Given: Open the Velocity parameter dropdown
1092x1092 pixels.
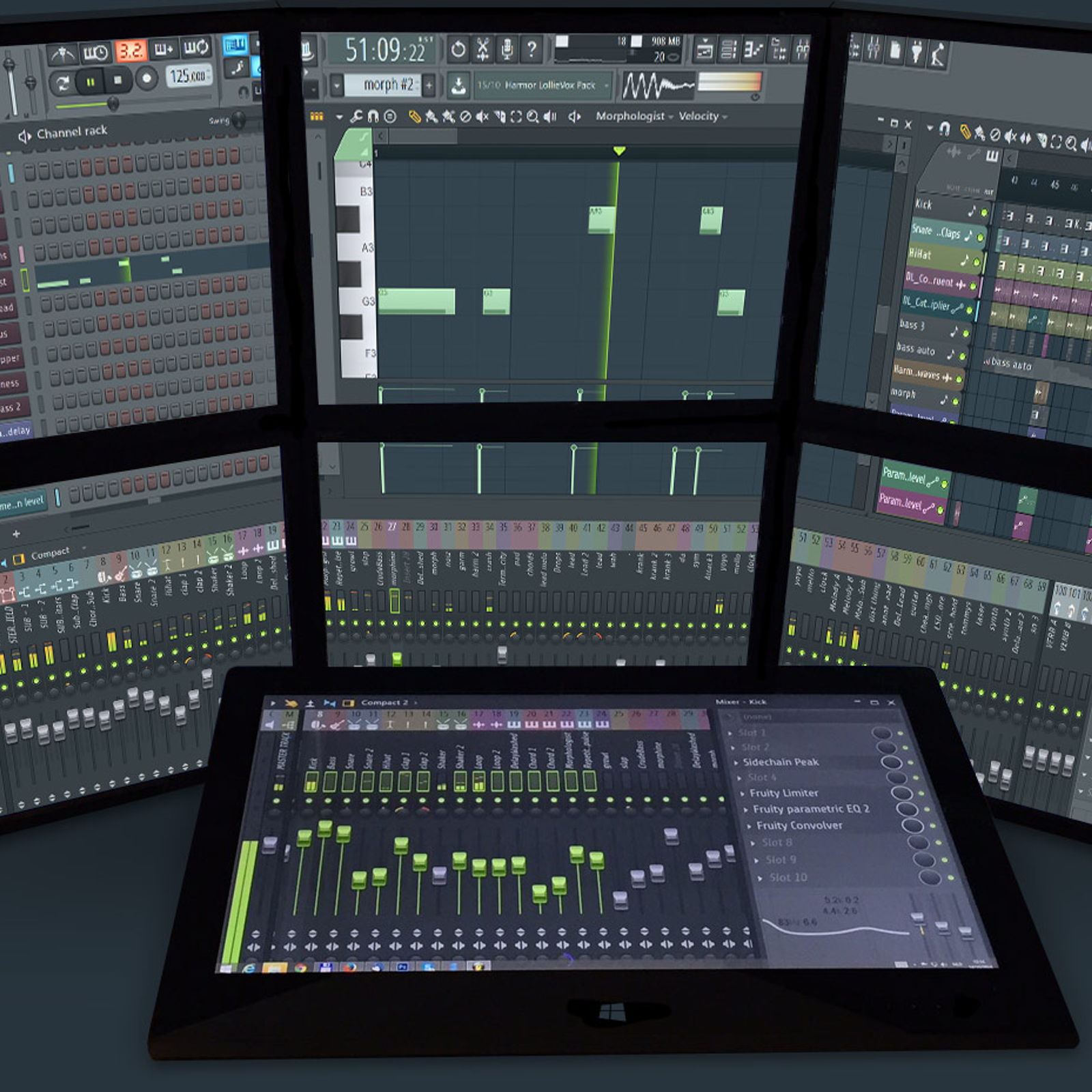Looking at the screenshot, I should pos(703,116).
